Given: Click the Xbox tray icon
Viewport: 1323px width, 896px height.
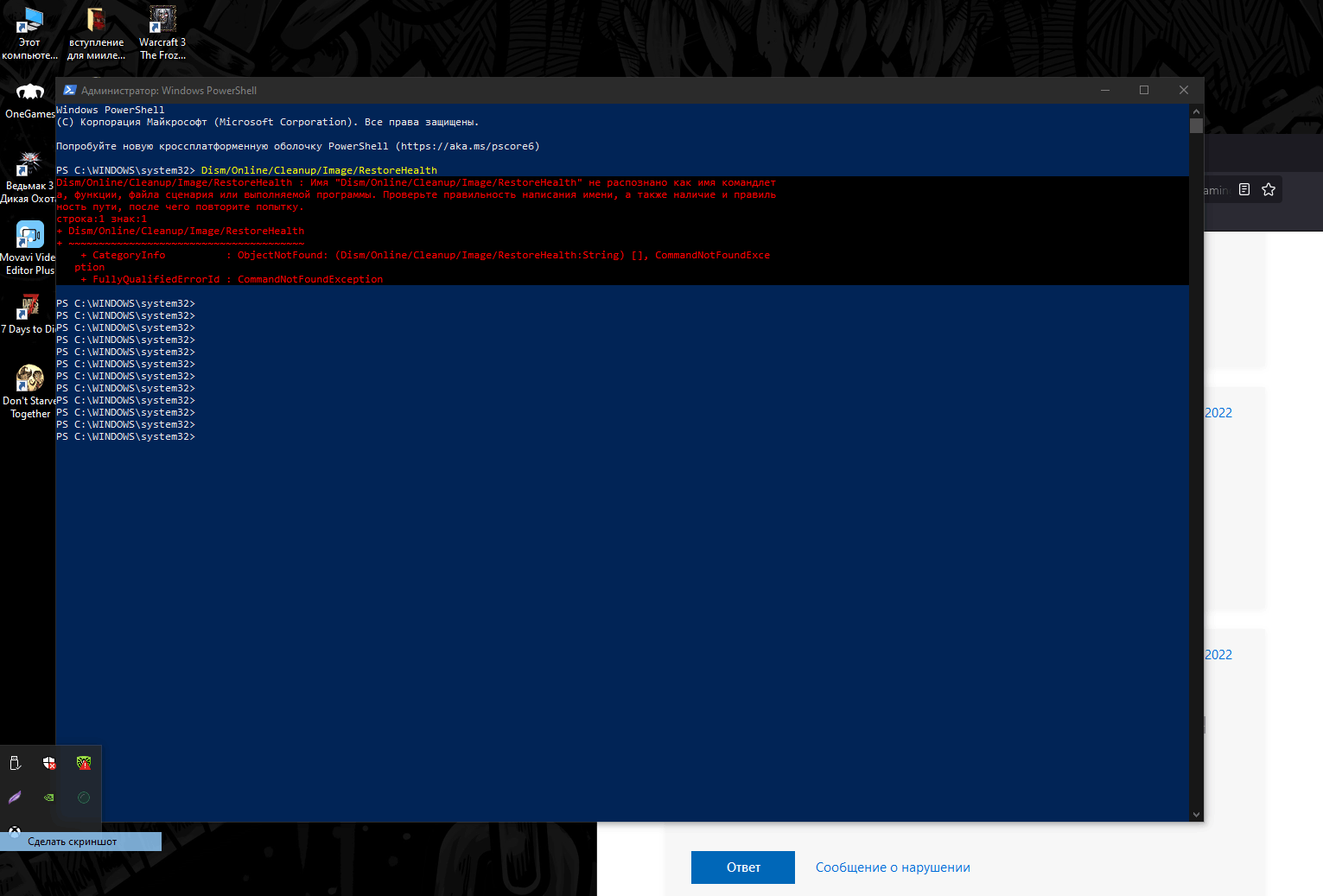Looking at the screenshot, I should pos(15,832).
